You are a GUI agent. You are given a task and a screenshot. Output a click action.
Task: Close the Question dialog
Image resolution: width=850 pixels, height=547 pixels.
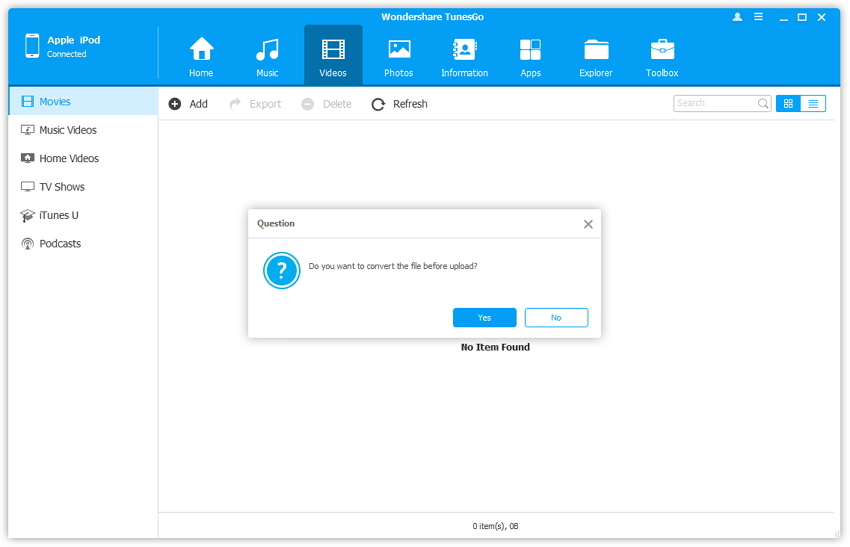[588, 224]
